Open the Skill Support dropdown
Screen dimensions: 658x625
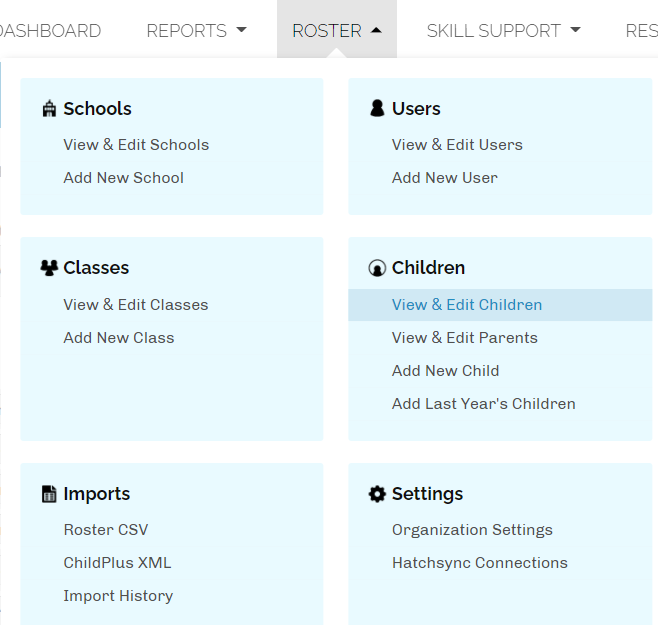503,31
